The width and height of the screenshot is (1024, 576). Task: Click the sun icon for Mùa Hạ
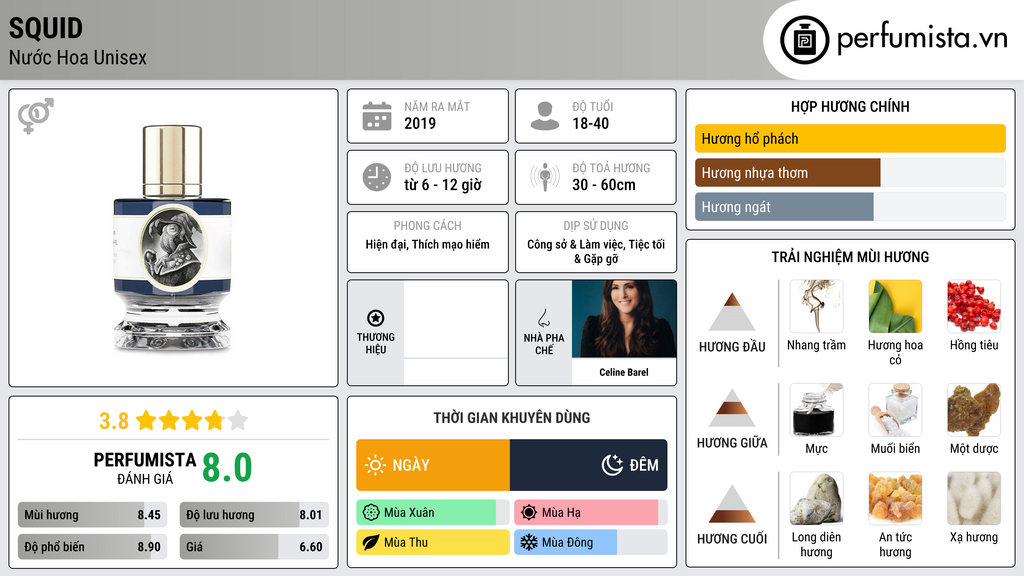(x=529, y=513)
